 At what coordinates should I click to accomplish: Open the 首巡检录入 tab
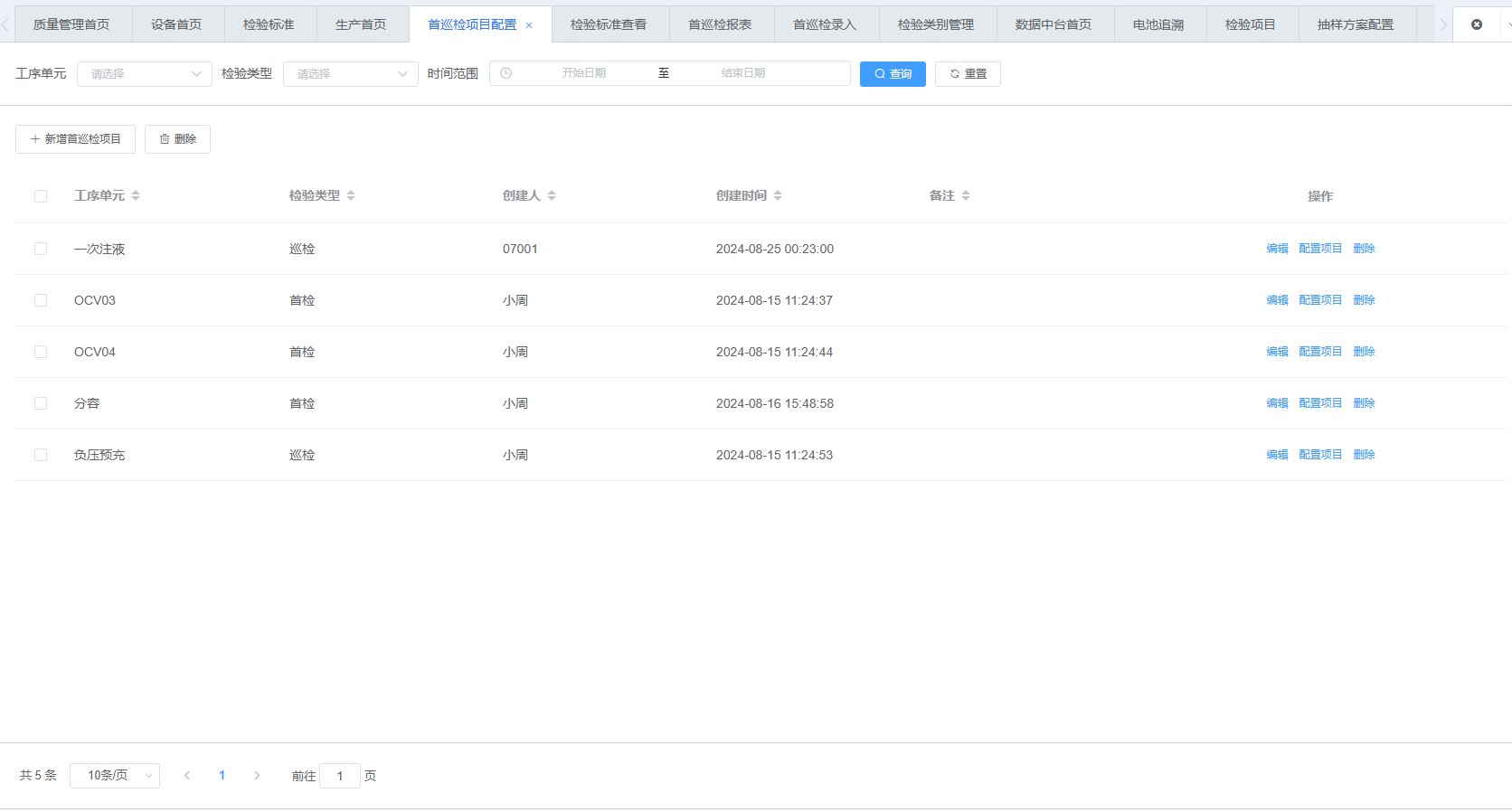825,24
